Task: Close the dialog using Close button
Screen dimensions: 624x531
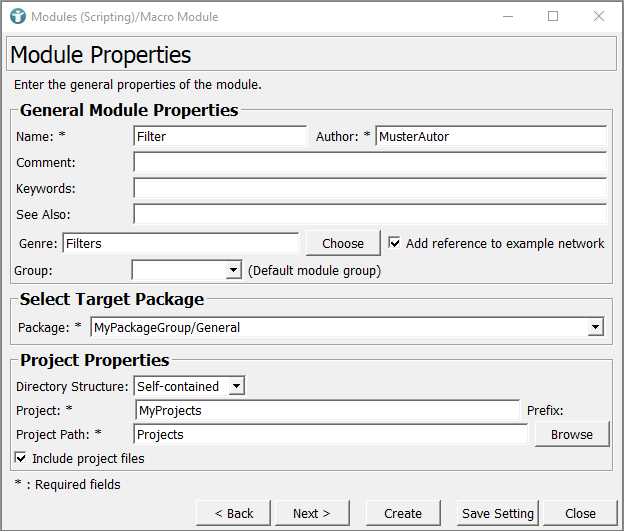Action: click(x=580, y=513)
